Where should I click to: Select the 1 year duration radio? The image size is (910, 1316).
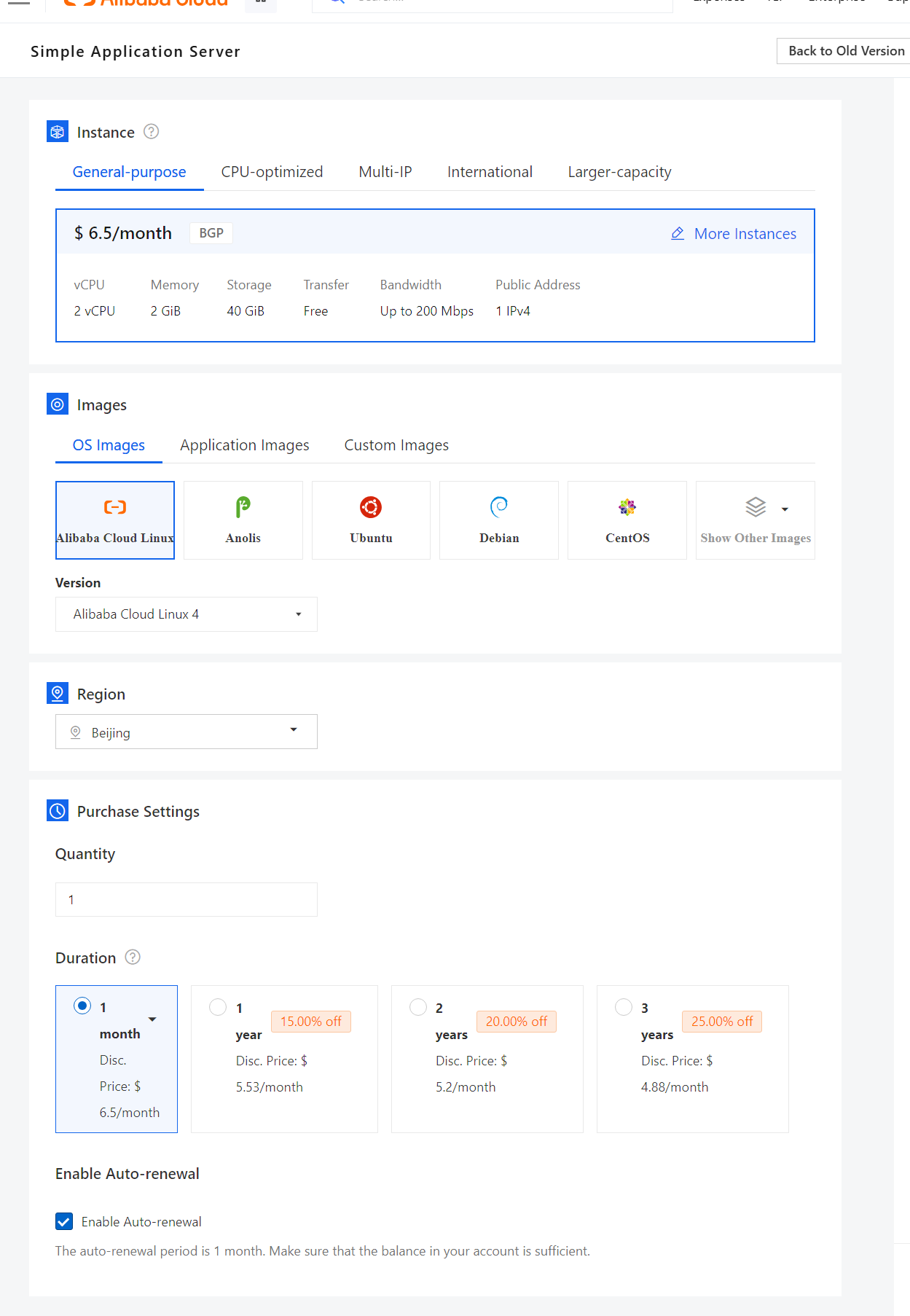point(218,1007)
